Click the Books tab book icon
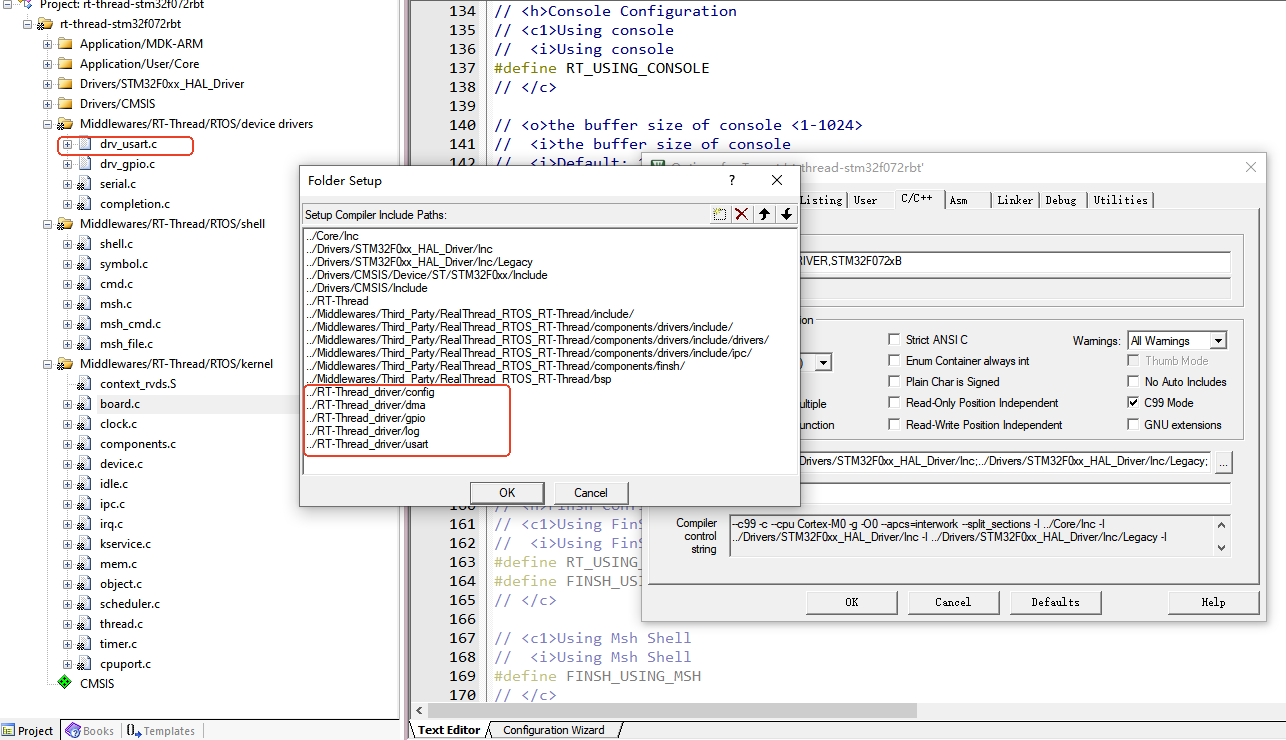The image size is (1286, 740). pos(73,731)
